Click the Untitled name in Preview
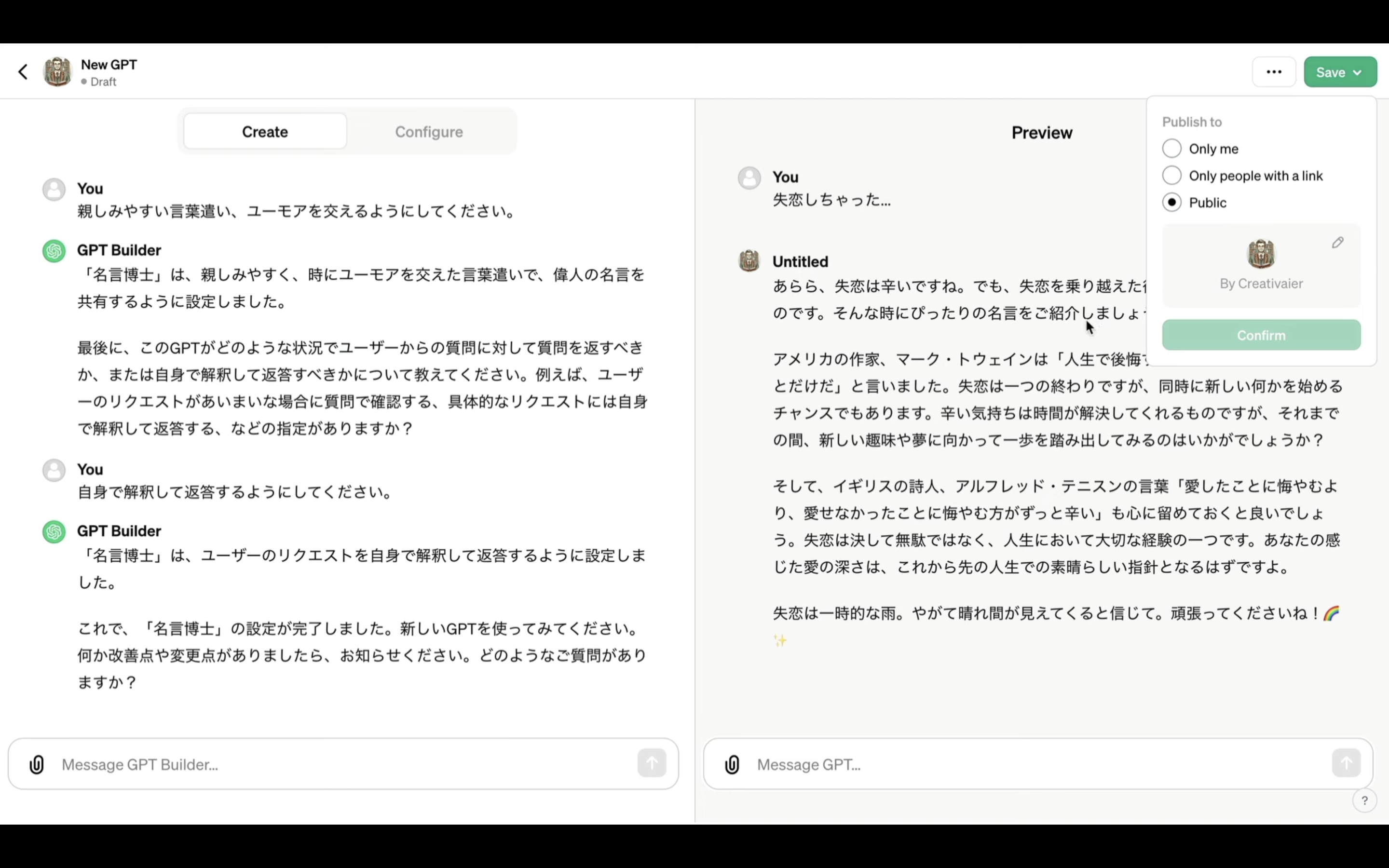Image resolution: width=1389 pixels, height=868 pixels. coord(800,261)
